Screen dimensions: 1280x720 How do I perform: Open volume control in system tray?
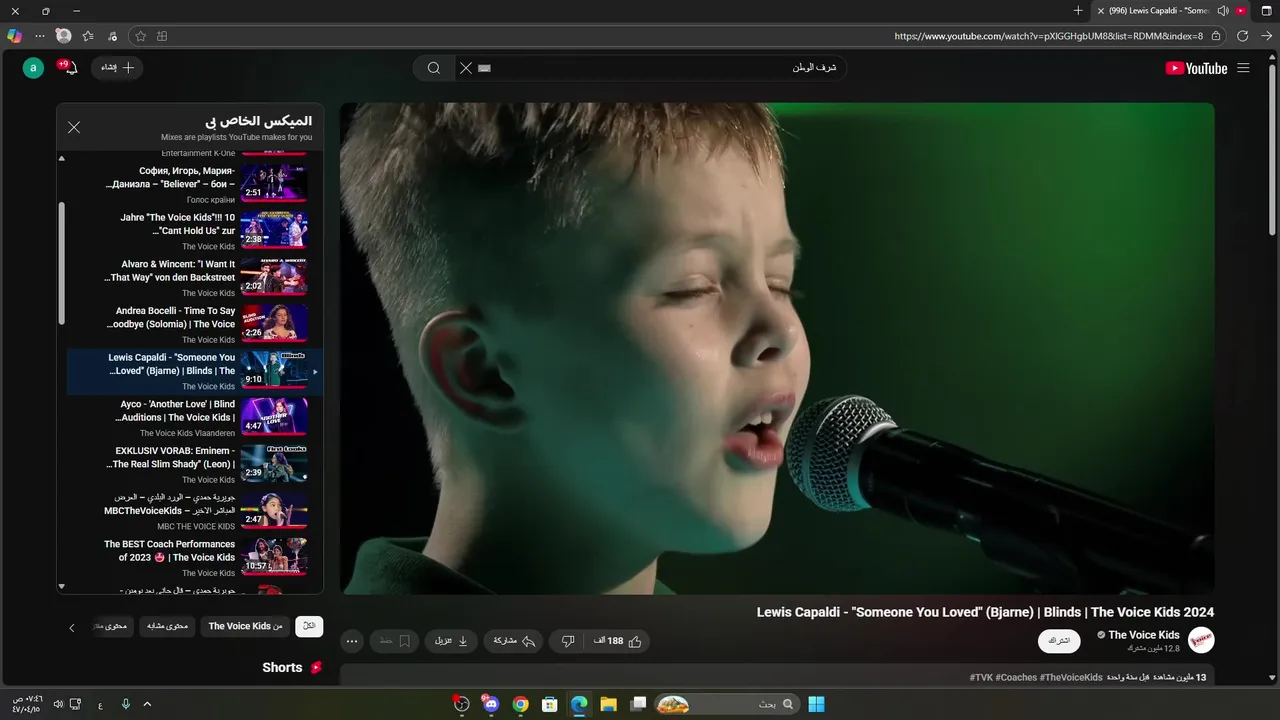[x=58, y=704]
